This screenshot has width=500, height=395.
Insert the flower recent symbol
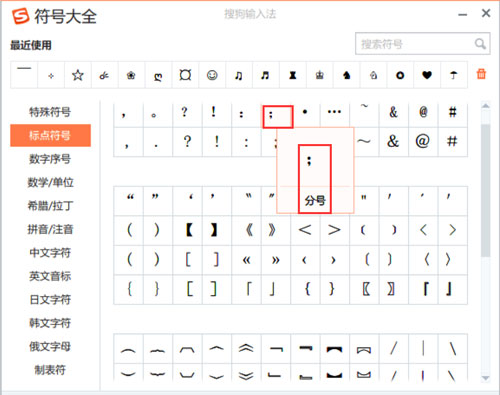click(131, 75)
